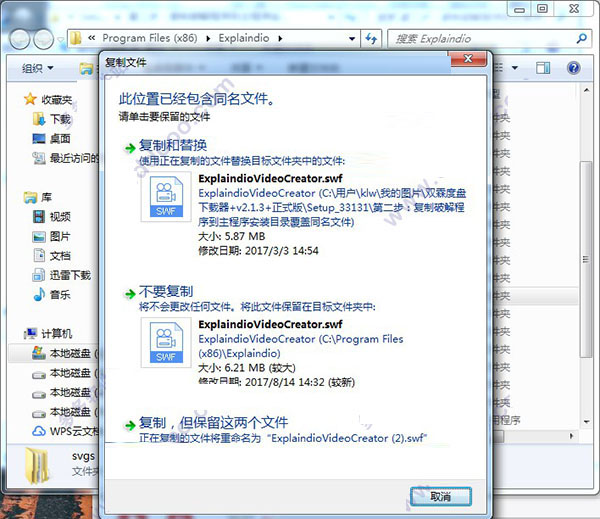
Task: Open recent locations dropdown next to nav buttons
Action: coord(60,39)
